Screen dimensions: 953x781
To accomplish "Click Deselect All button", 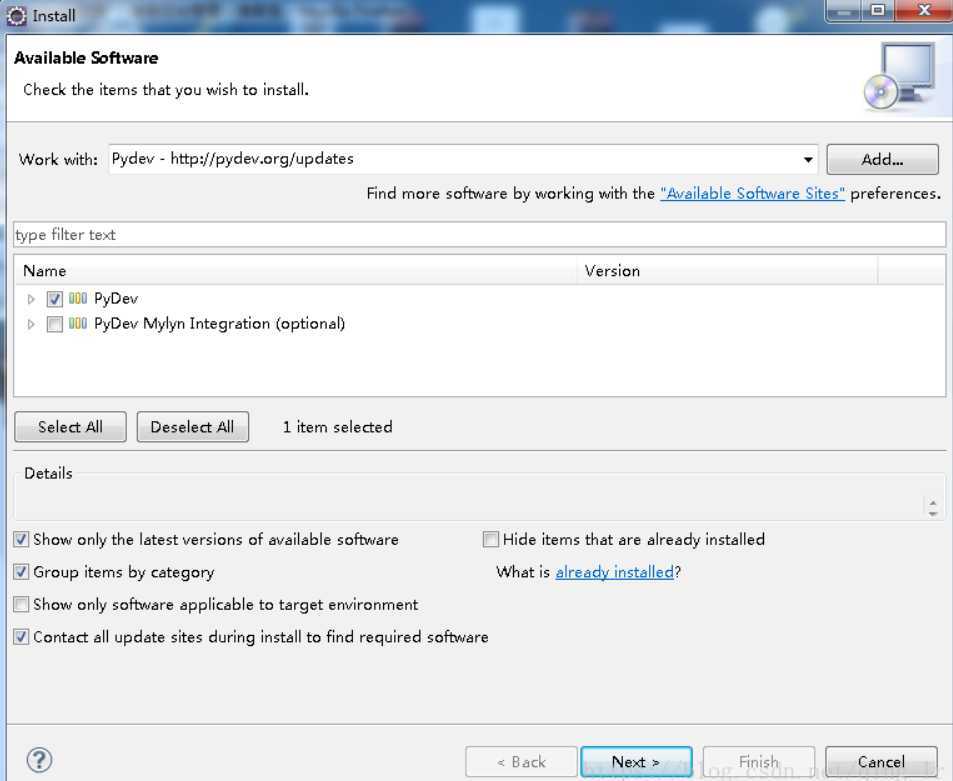I will point(193,427).
